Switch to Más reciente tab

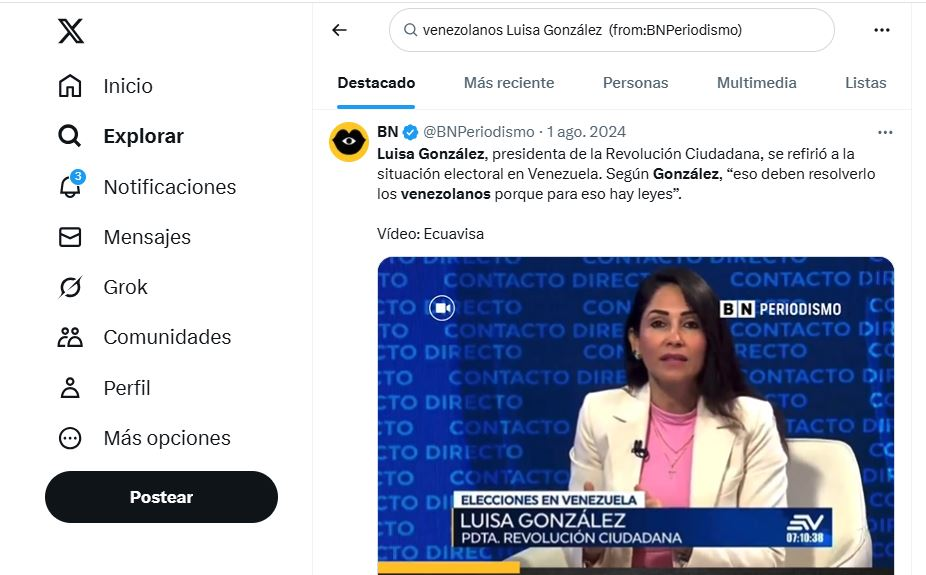coord(508,83)
